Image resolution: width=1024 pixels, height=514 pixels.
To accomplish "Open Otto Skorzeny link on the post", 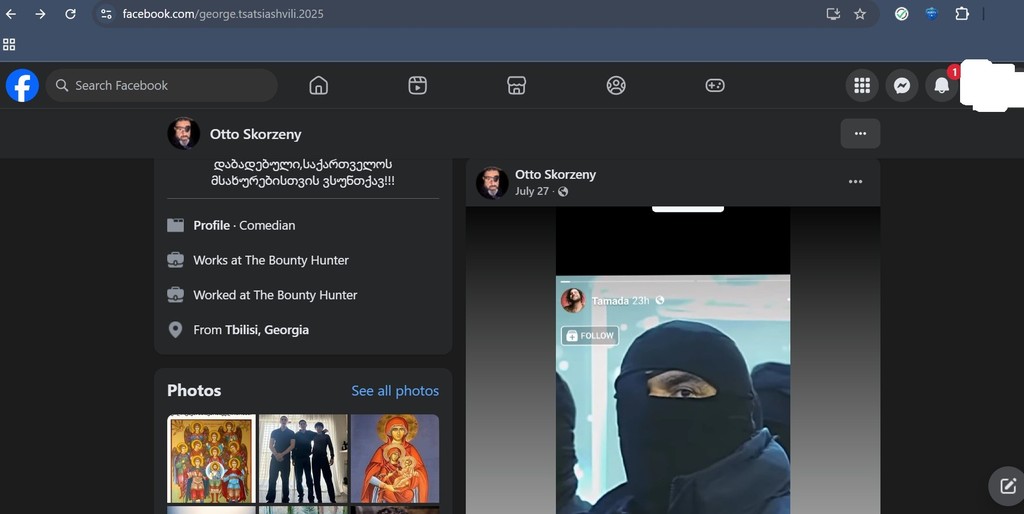I will click(x=555, y=174).
